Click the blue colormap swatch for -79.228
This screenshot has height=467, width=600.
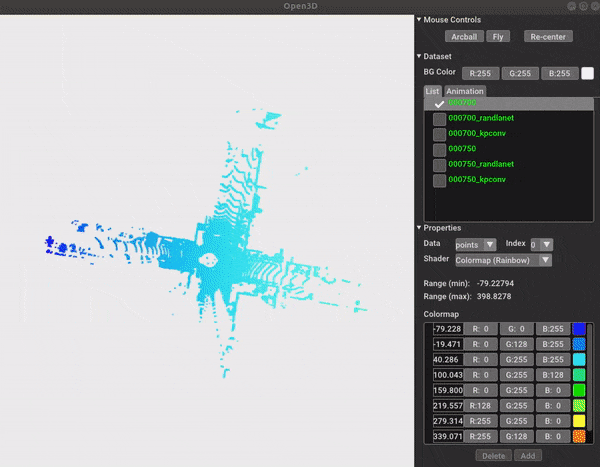[578, 329]
